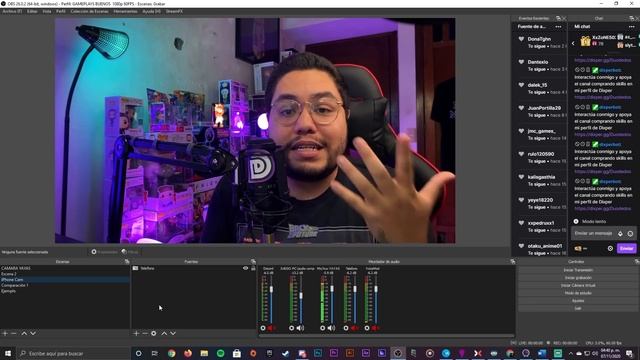The height and width of the screenshot is (360, 640).
Task: Open the StreamFX menu
Action: pos(174,11)
